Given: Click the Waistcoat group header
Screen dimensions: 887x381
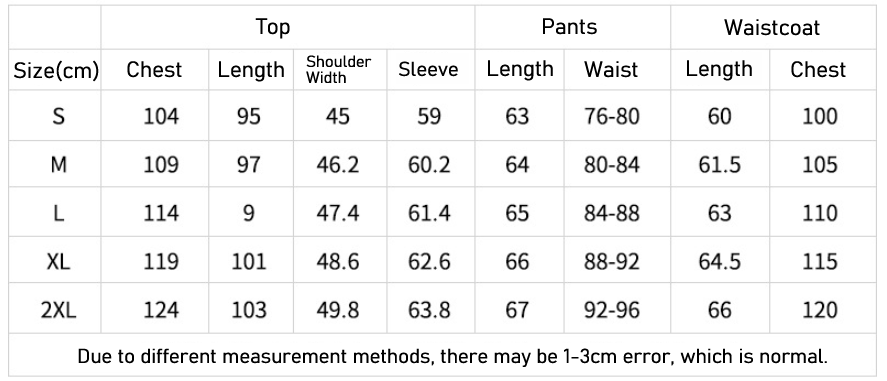Looking at the screenshot, I should [772, 28].
